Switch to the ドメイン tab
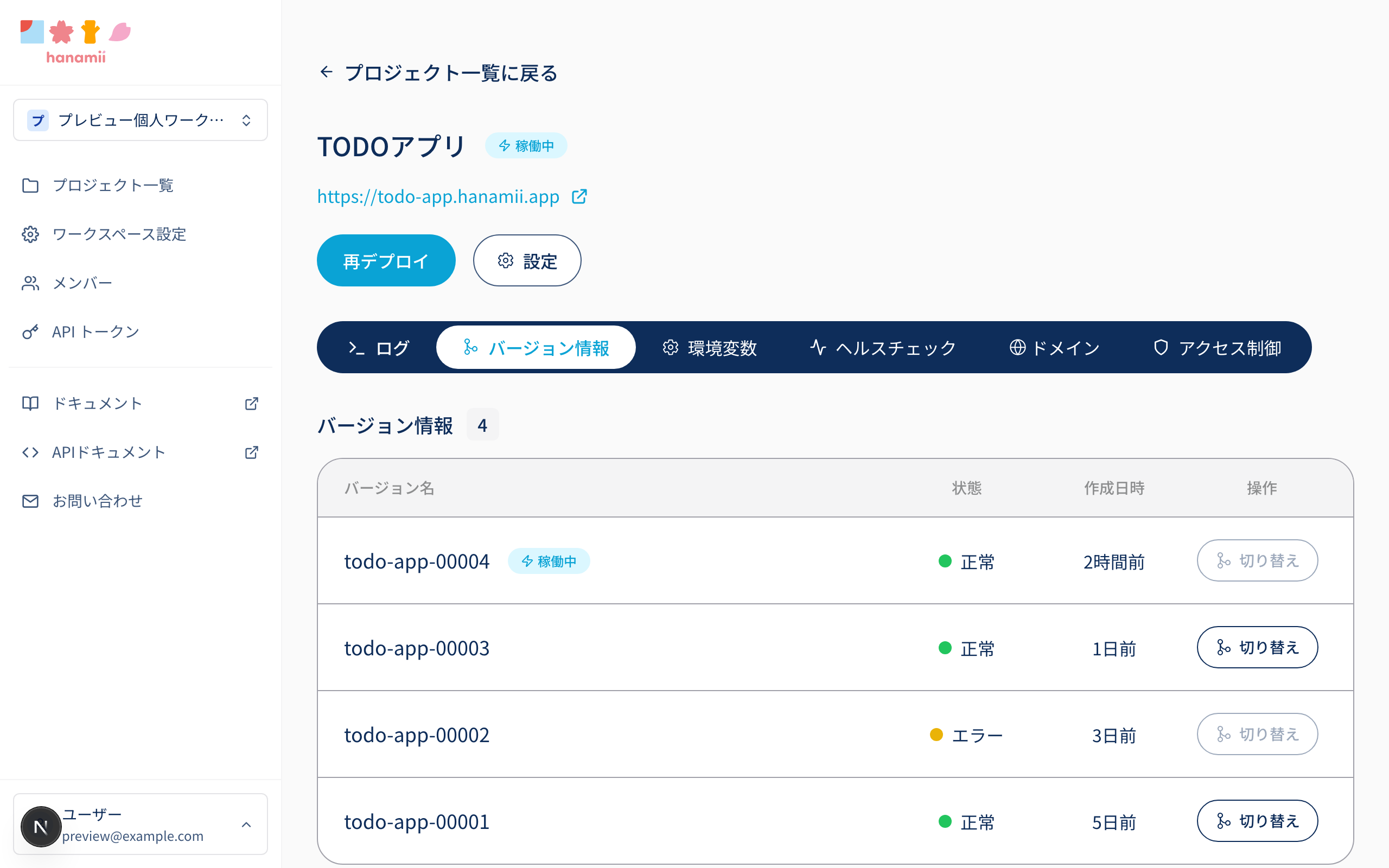Image resolution: width=1389 pixels, height=868 pixels. (1054, 347)
